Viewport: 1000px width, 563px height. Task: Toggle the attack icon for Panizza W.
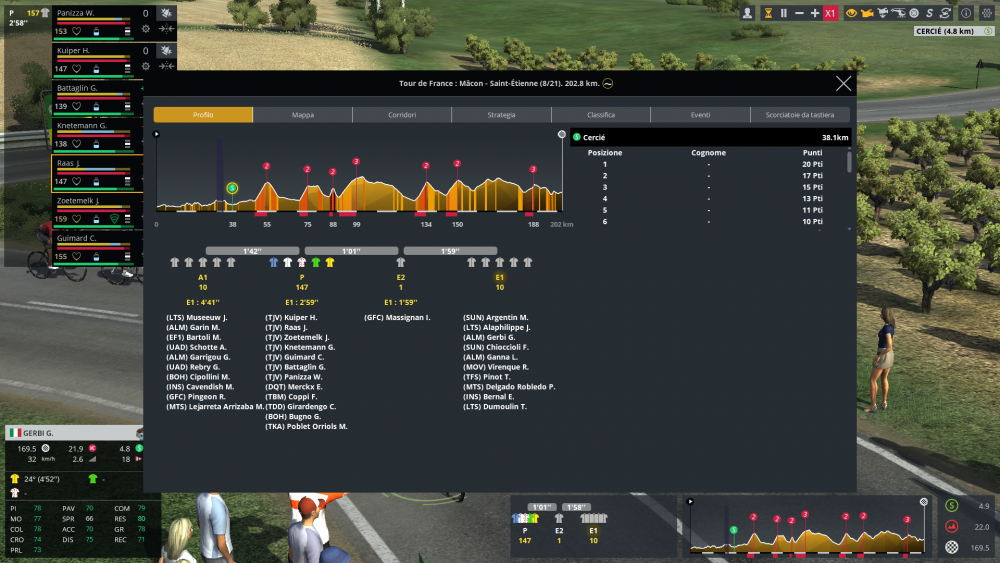coord(166,13)
